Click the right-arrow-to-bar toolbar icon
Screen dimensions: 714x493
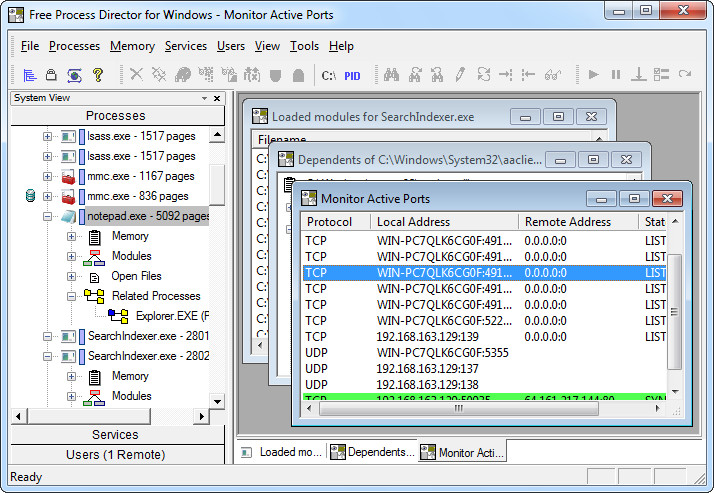point(505,74)
